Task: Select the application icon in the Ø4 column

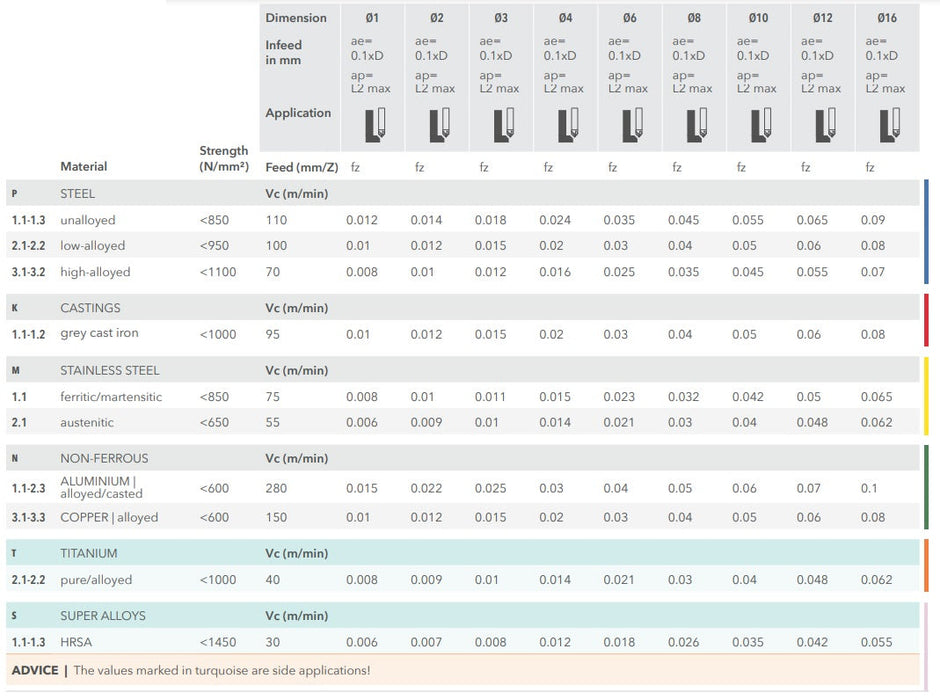Action: [x=568, y=125]
